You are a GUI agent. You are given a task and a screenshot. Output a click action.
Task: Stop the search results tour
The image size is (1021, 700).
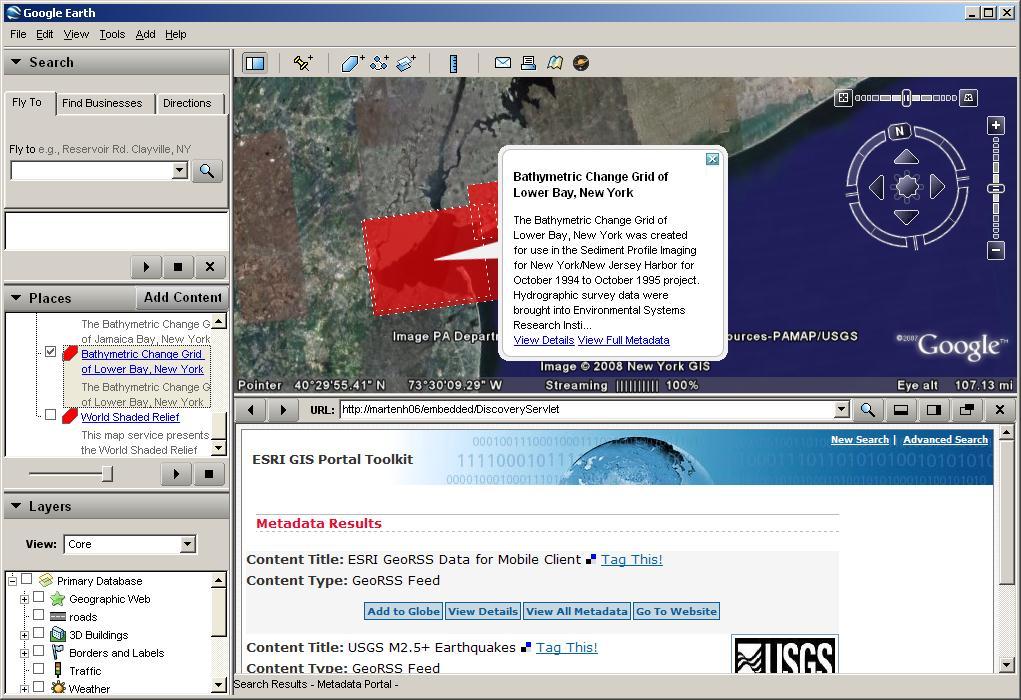click(x=178, y=266)
